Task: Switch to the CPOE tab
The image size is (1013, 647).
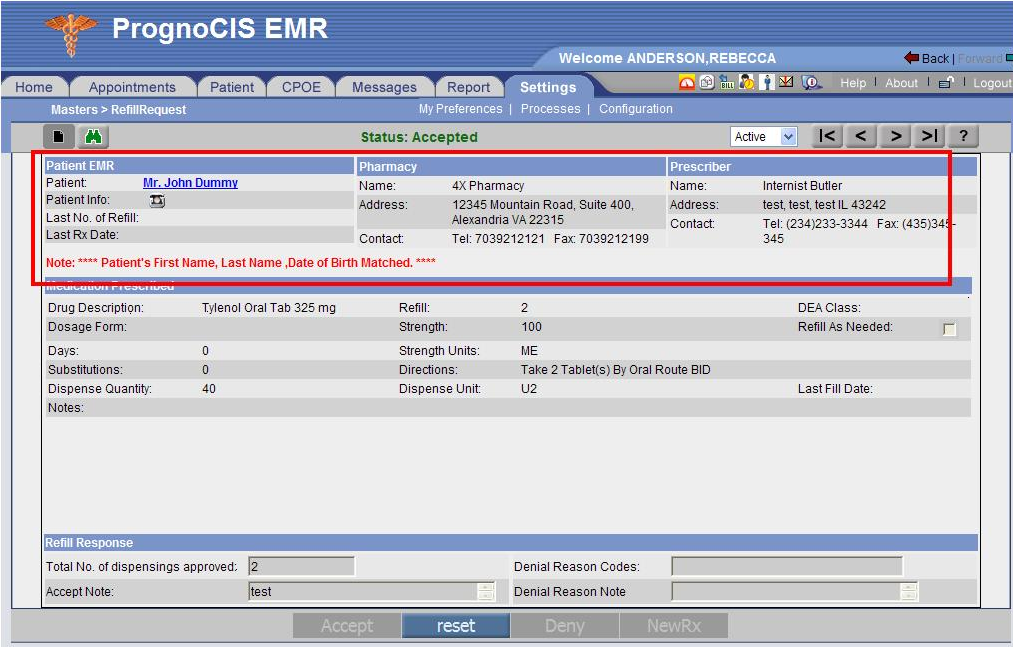Action: 301,87
